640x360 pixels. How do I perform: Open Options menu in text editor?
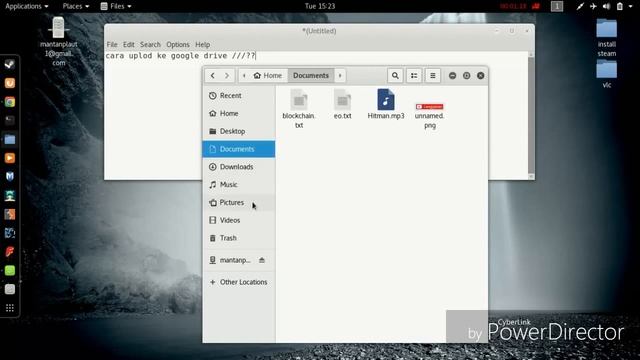(178, 44)
